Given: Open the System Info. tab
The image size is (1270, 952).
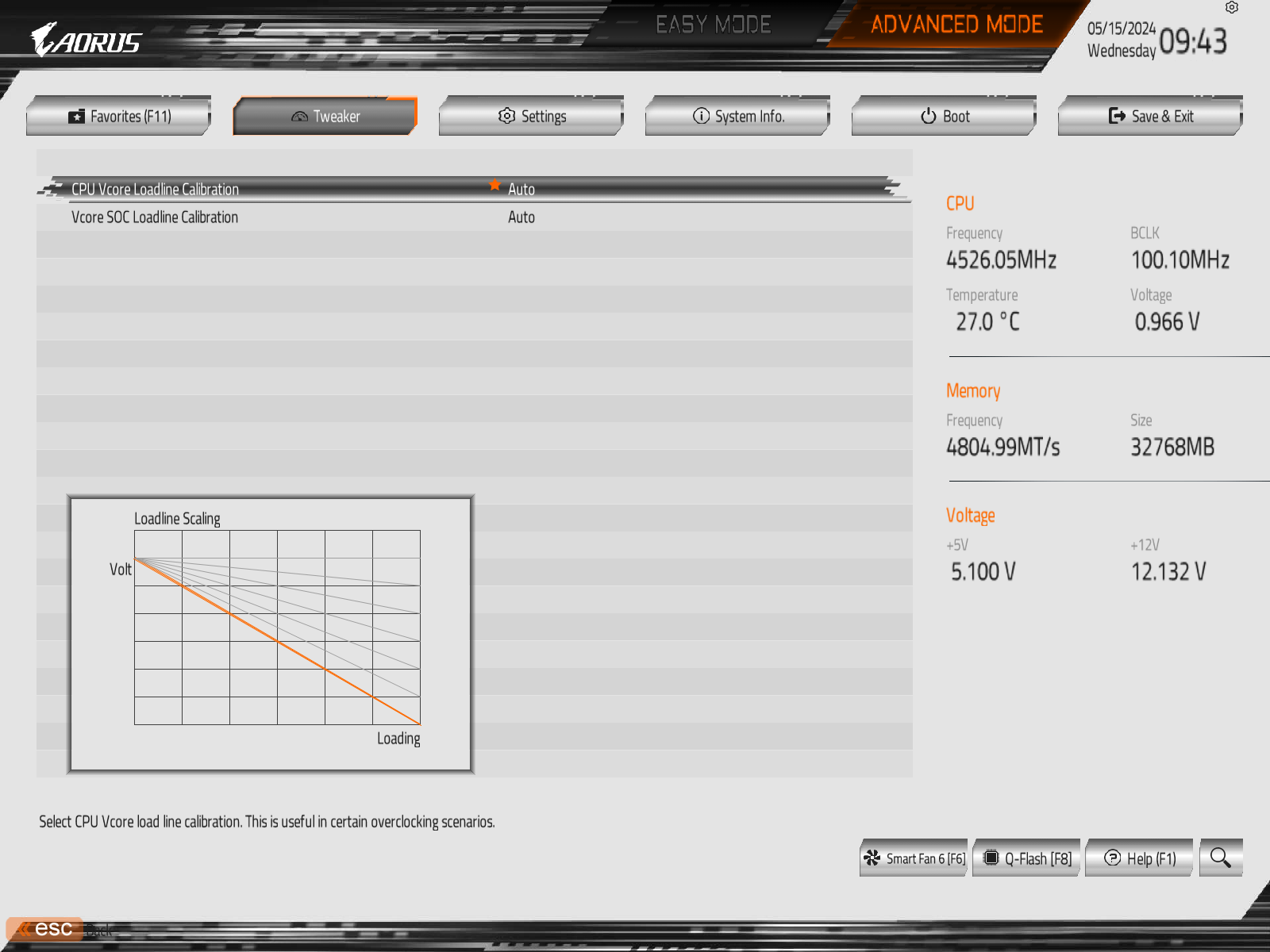Looking at the screenshot, I should 737,116.
